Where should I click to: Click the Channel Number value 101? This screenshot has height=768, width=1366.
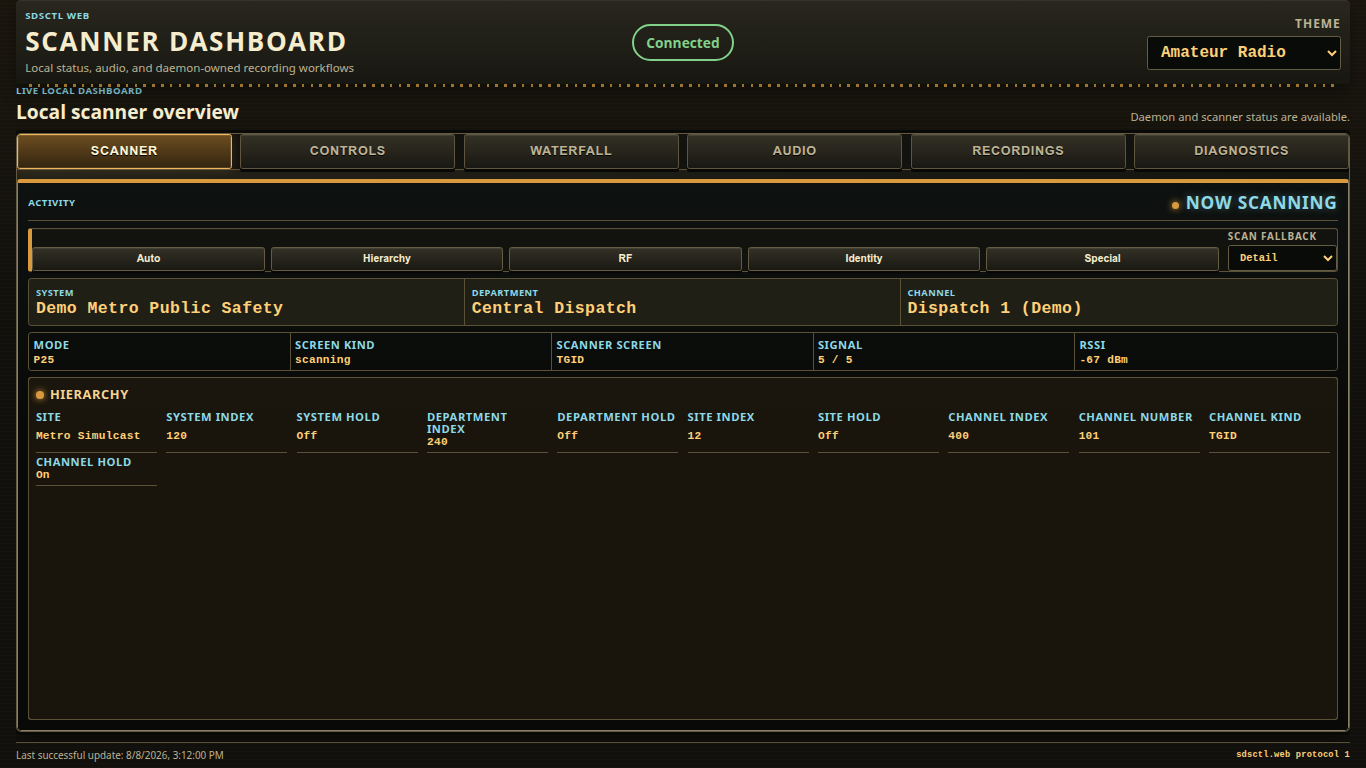click(1089, 436)
